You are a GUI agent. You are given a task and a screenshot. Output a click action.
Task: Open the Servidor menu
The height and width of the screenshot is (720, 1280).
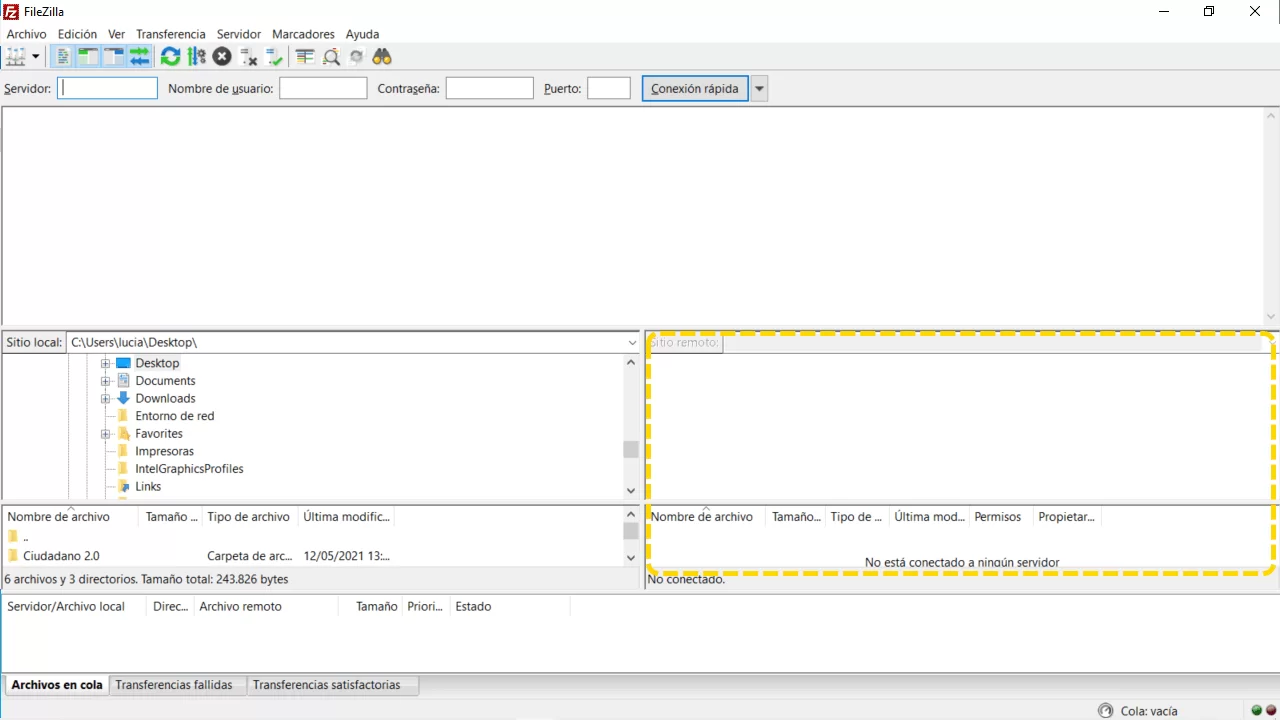(239, 34)
